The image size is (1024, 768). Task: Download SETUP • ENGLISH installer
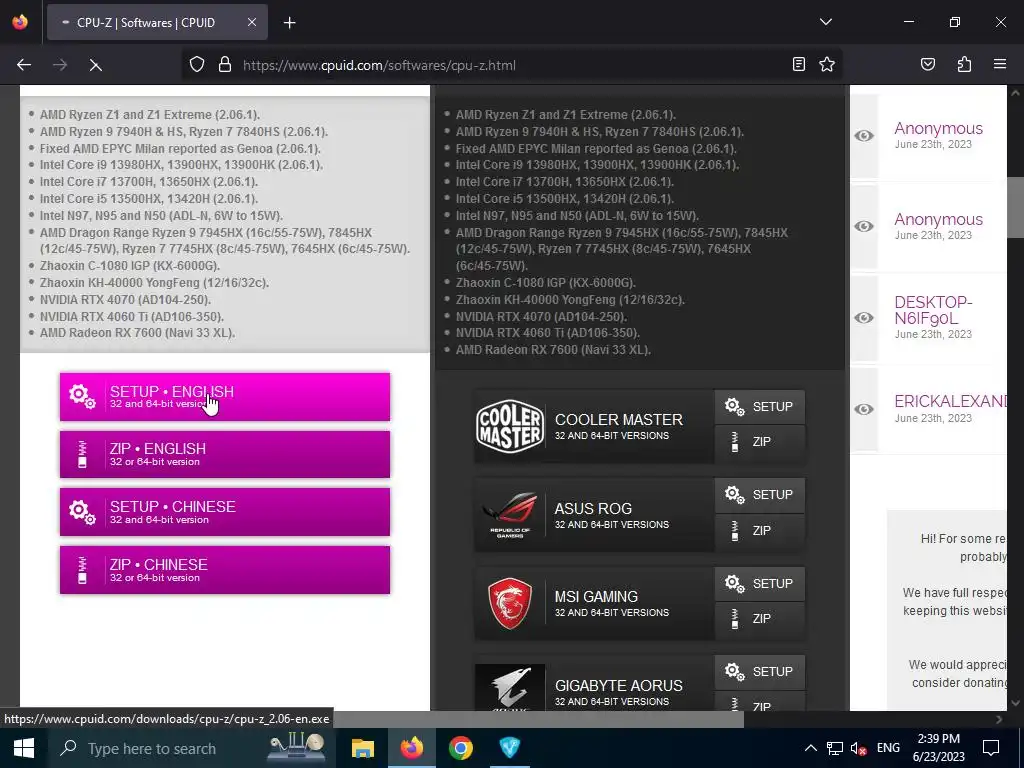coord(225,397)
